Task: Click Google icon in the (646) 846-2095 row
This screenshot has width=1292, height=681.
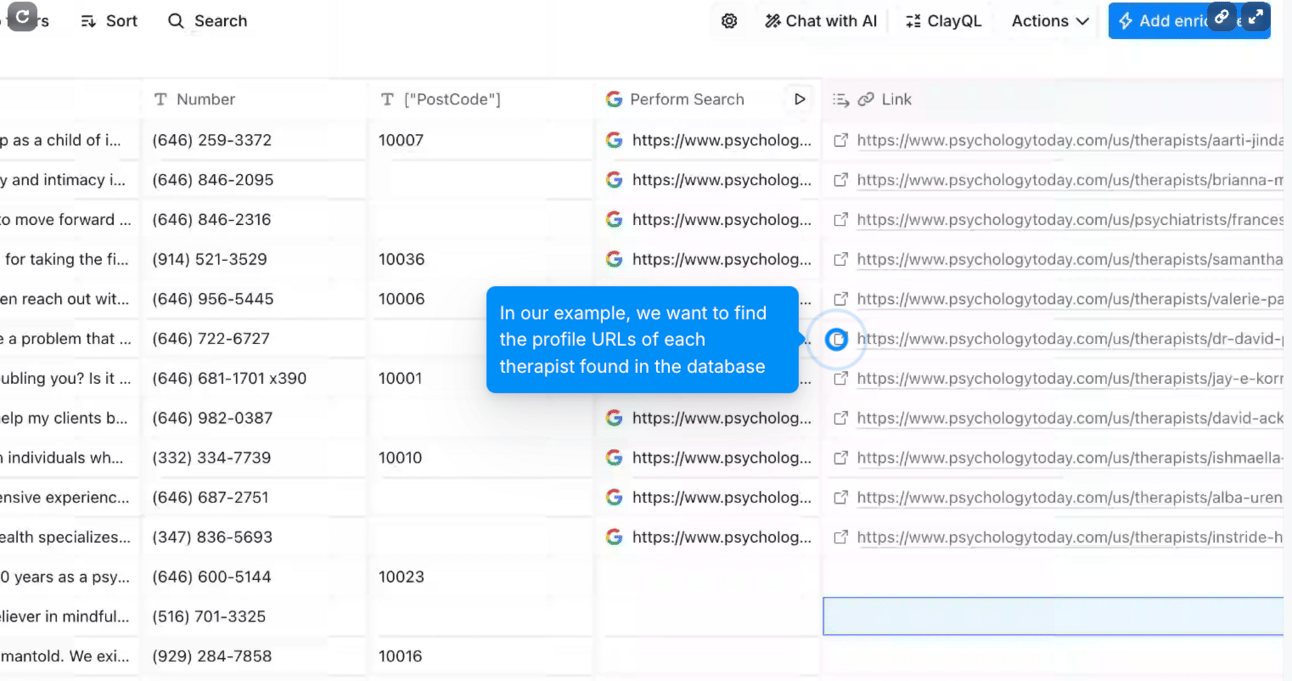Action: 614,180
